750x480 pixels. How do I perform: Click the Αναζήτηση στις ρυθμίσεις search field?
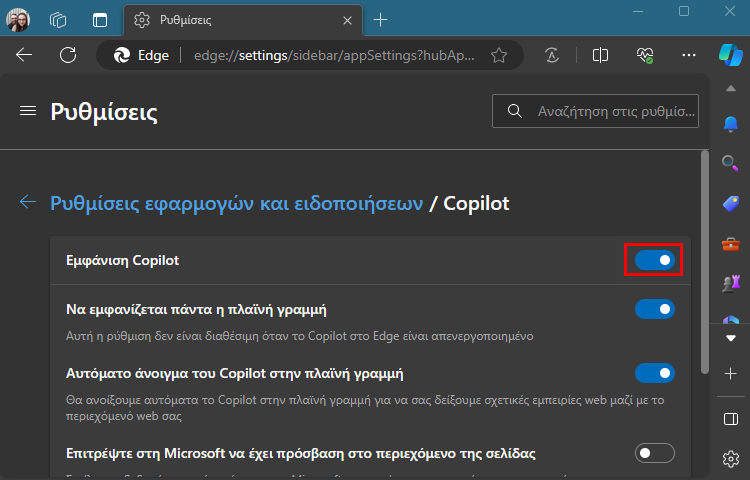pos(596,111)
